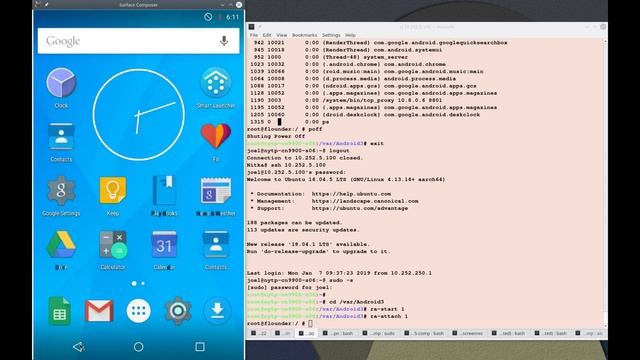Click the 'Shuting Power Off' output line
The width and height of the screenshot is (640, 360).
[x=276, y=136]
